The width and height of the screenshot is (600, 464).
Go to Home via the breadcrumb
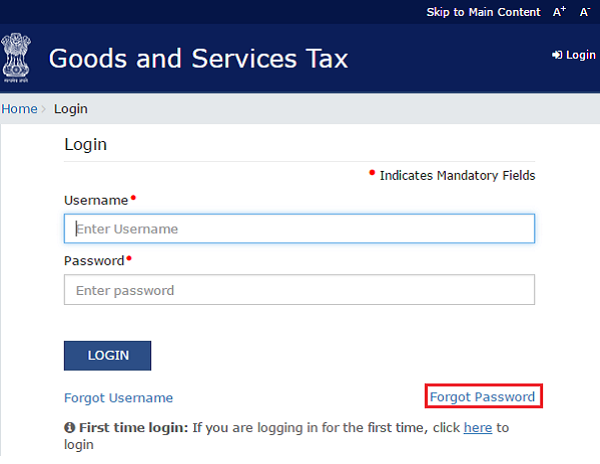tap(19, 108)
